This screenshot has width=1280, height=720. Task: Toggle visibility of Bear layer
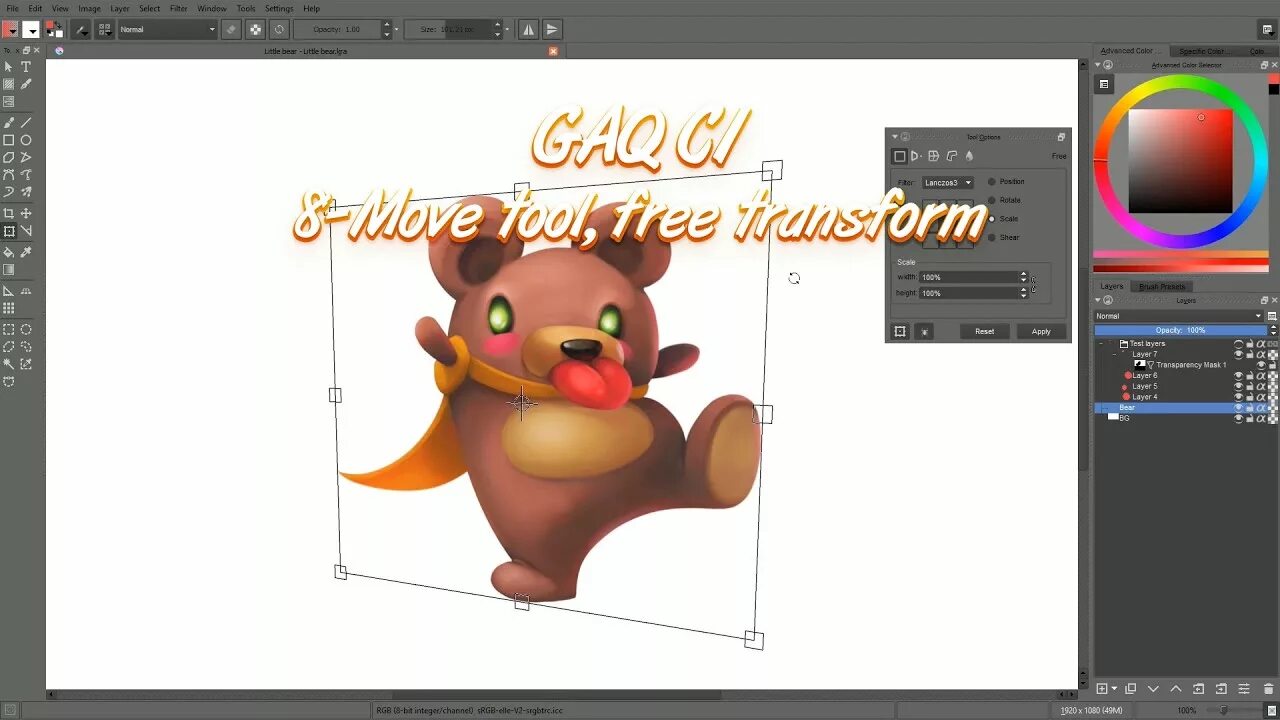coord(1238,408)
